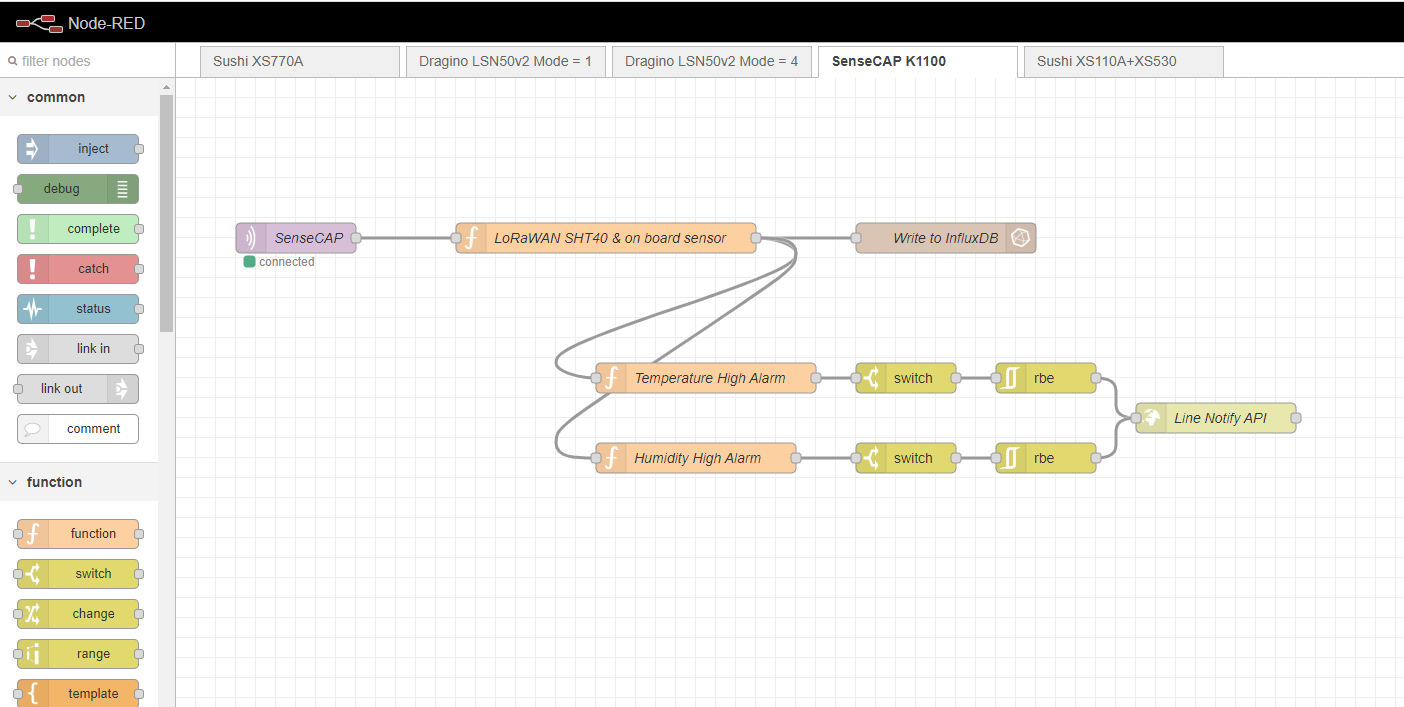The height and width of the screenshot is (707, 1404).
Task: Click the LoRaWAN SHT40 function node icon
Action: [471, 238]
